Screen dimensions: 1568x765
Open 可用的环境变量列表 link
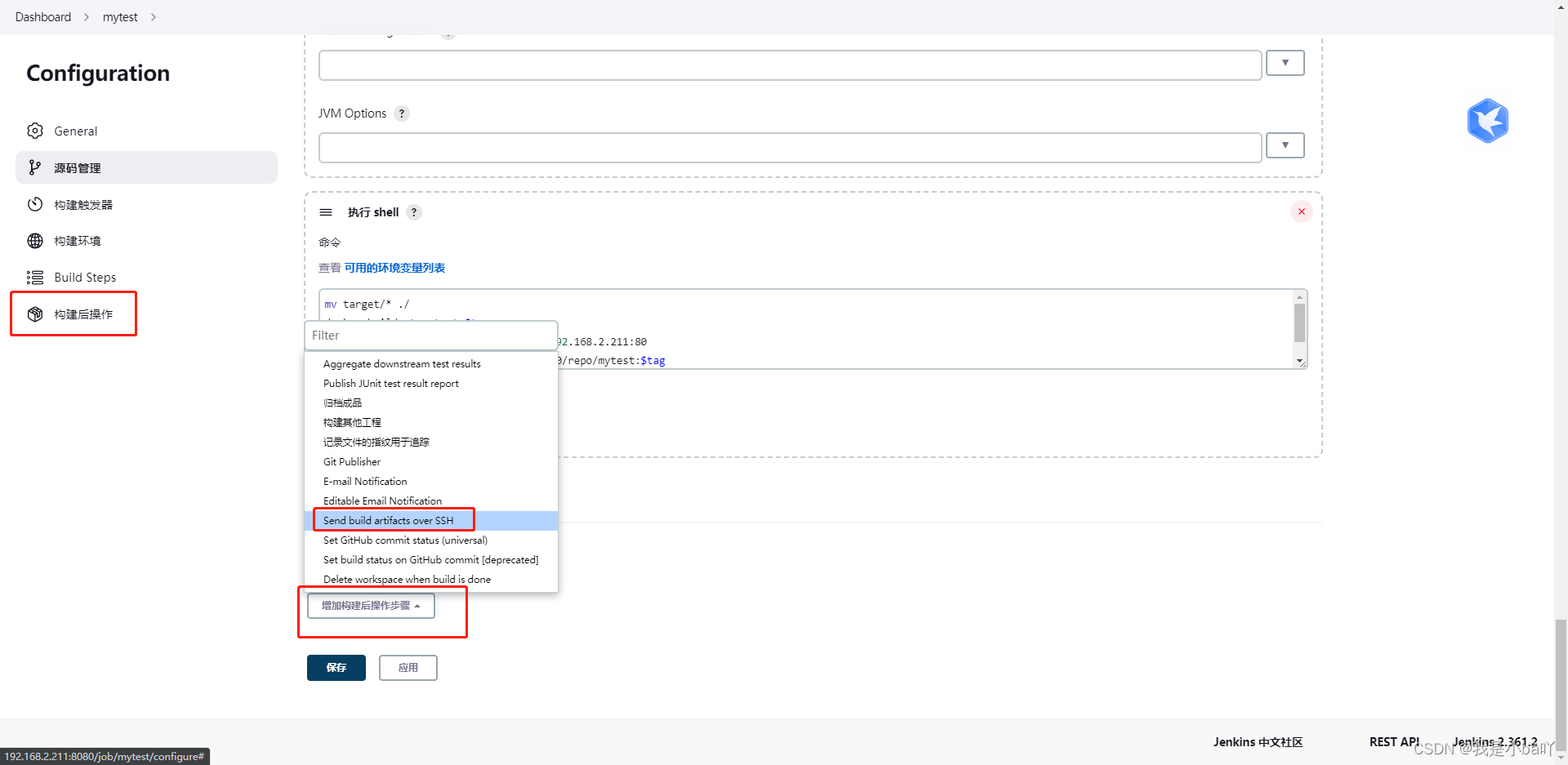click(x=394, y=268)
